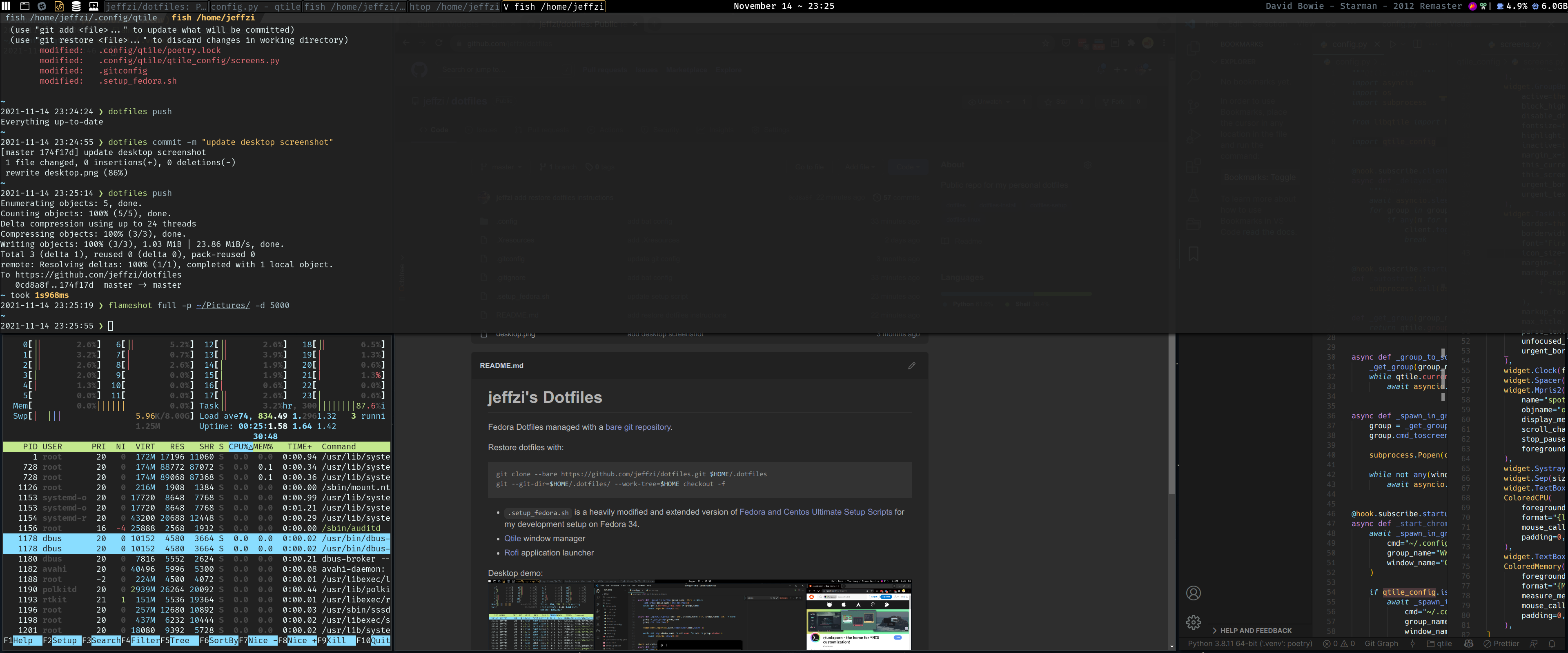Click the code file icon in the top bar
This screenshot has height=653, width=1568.
pyautogui.click(x=59, y=6)
